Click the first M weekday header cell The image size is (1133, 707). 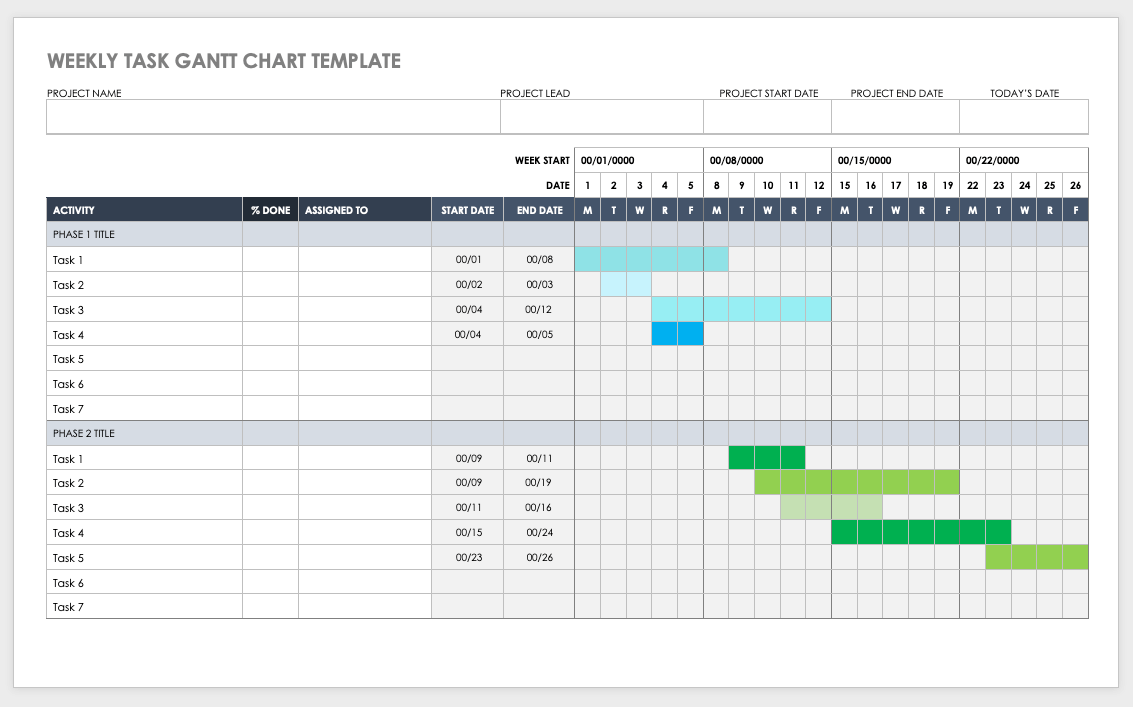pos(587,209)
